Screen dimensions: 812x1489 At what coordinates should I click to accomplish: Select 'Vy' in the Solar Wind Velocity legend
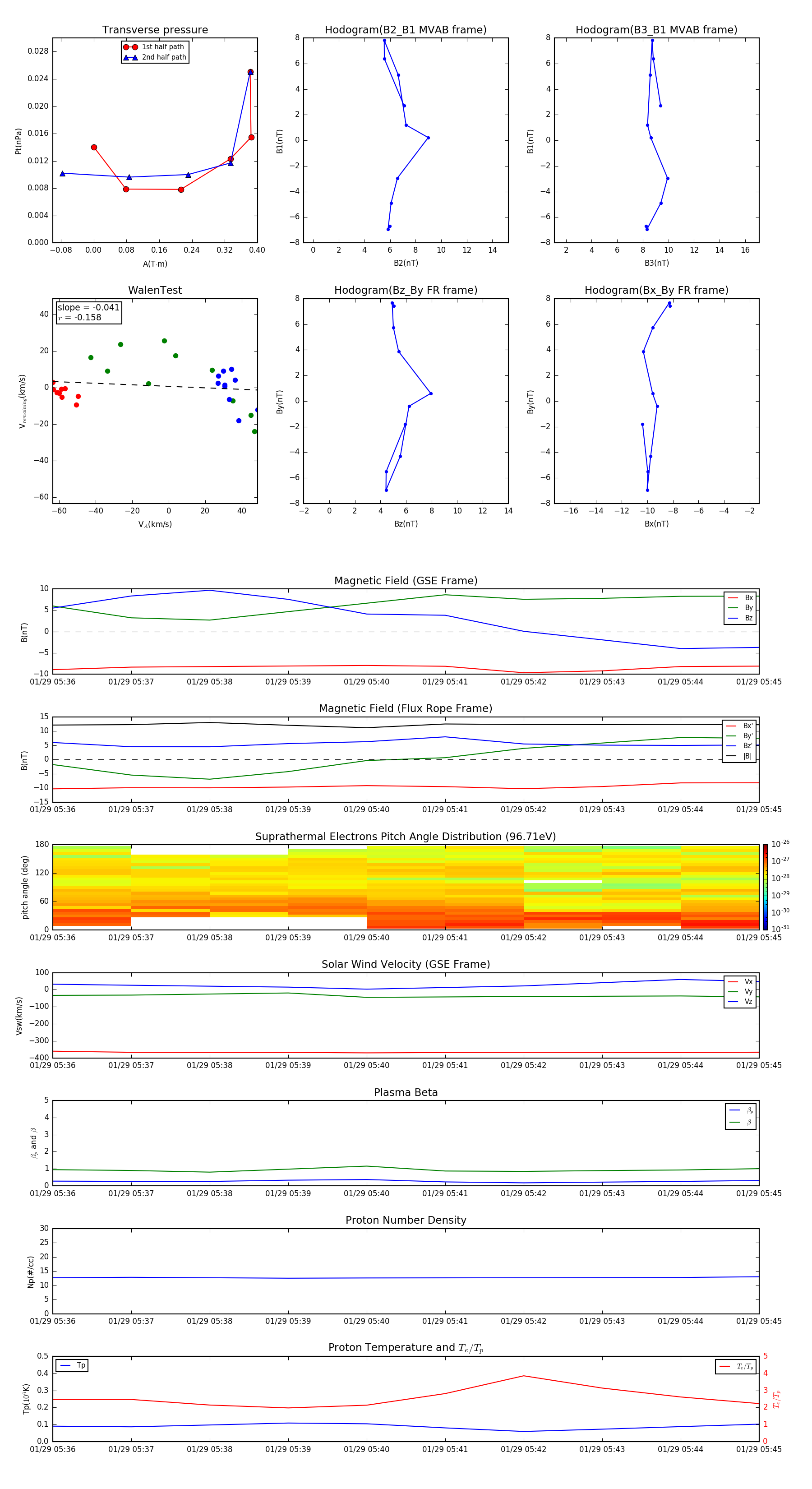click(740, 991)
